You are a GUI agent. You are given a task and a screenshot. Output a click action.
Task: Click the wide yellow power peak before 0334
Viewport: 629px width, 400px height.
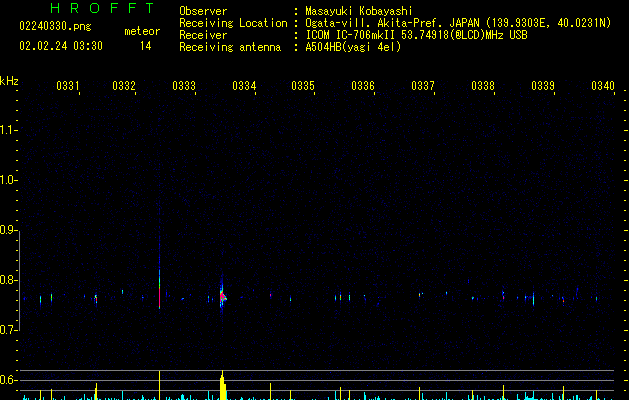(223, 386)
